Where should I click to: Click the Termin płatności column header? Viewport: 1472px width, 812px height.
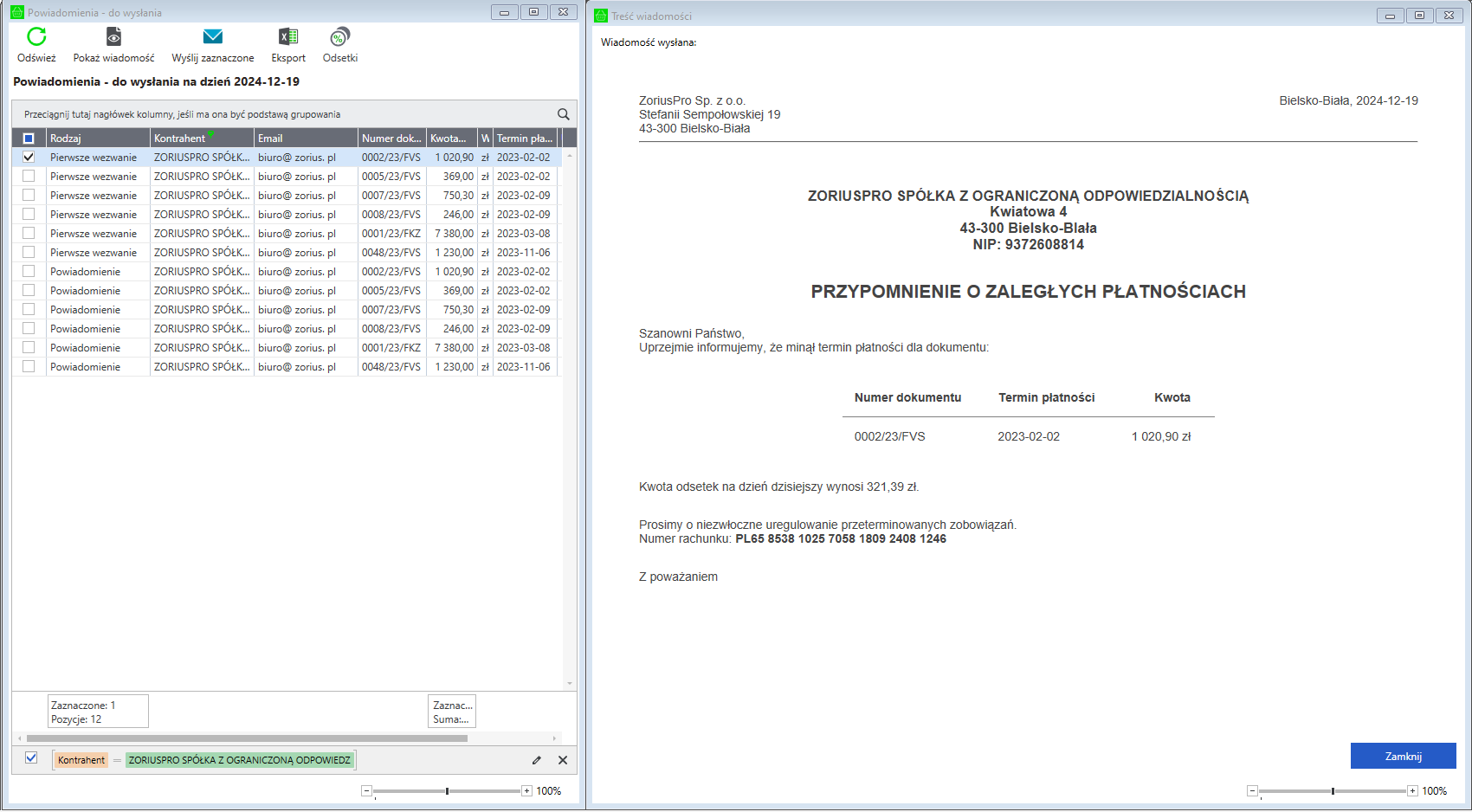(x=524, y=139)
